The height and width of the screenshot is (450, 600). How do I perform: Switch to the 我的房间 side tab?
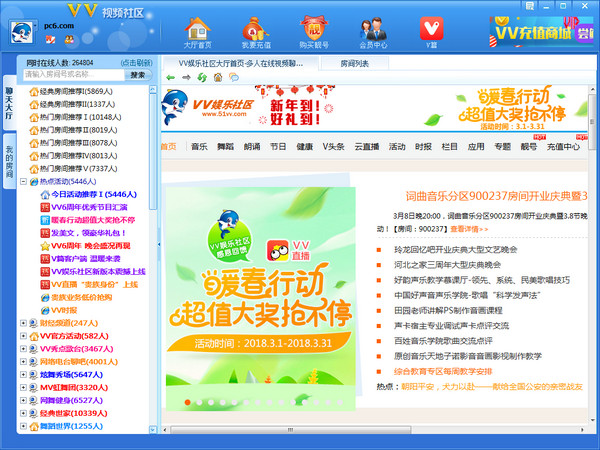(x=9, y=161)
